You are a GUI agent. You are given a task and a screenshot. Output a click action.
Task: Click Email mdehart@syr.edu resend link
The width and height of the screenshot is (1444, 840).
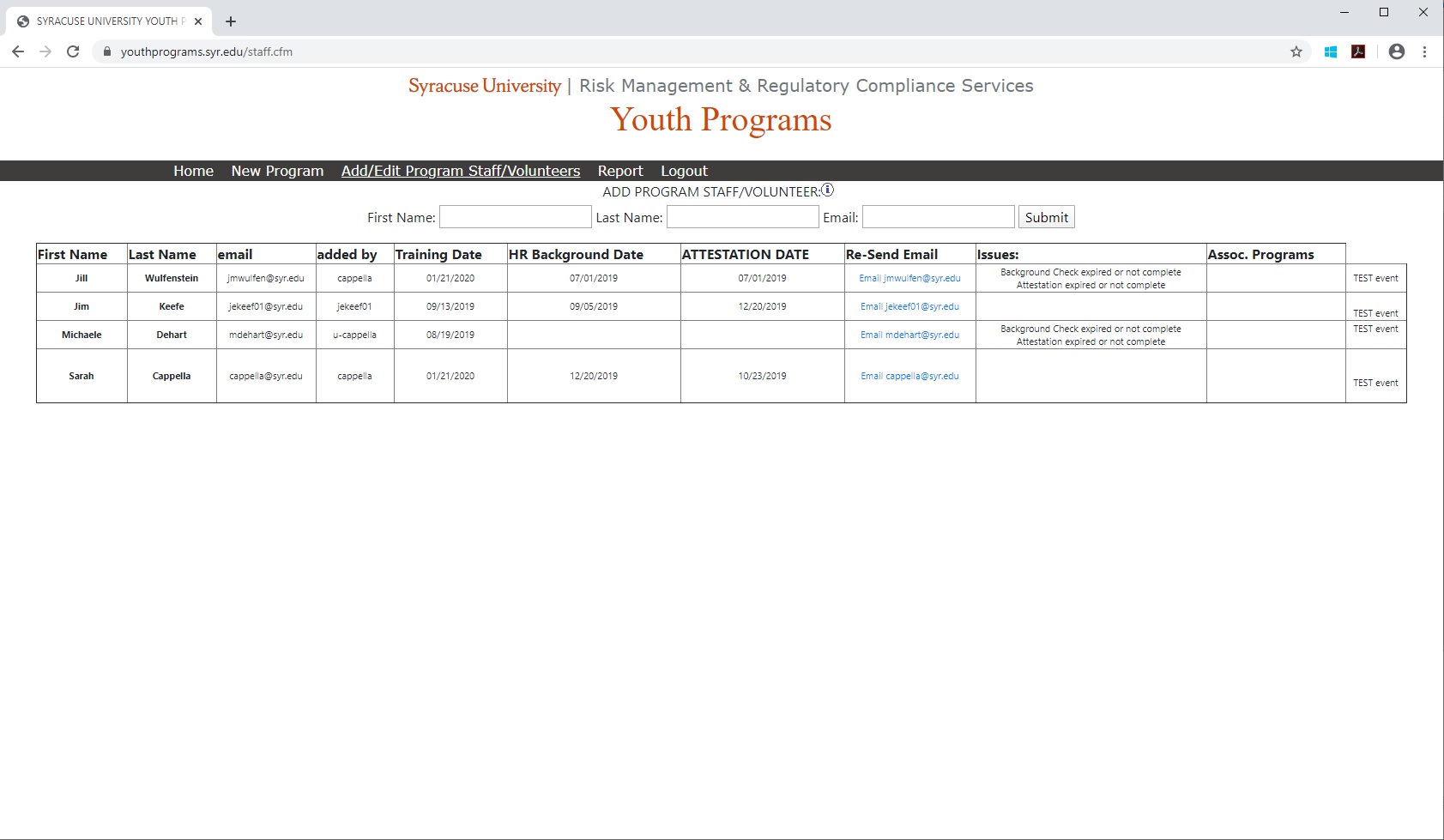coord(909,335)
